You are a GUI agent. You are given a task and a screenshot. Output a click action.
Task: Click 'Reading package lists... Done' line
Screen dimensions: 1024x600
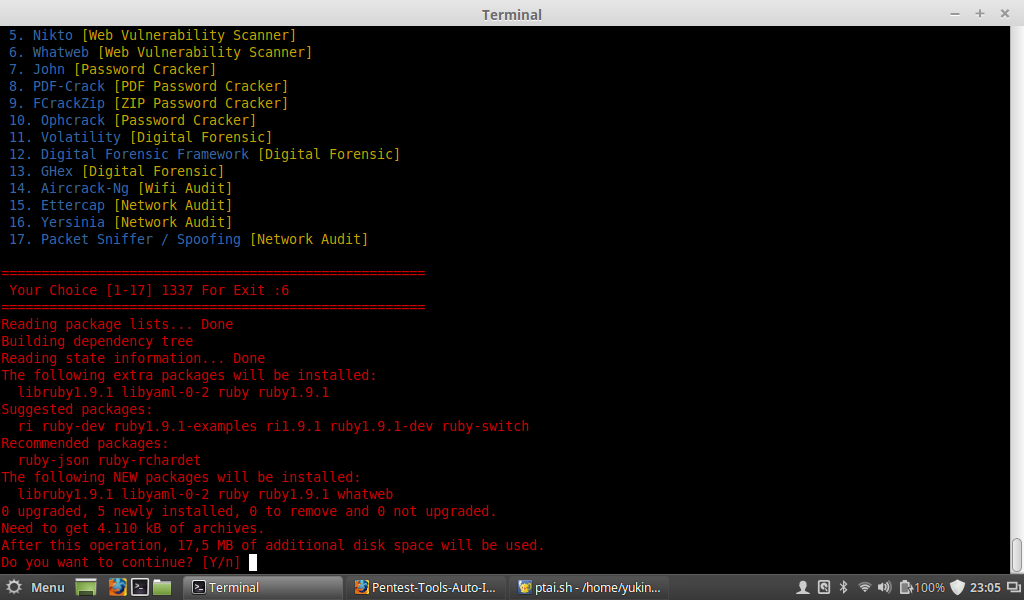click(x=117, y=324)
